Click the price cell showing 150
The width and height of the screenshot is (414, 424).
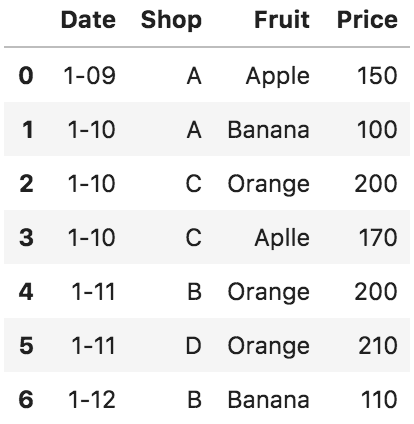(x=377, y=75)
